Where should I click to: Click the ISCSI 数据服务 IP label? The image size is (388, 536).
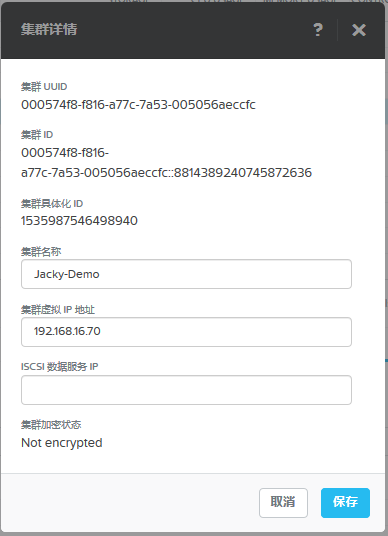[59, 367]
